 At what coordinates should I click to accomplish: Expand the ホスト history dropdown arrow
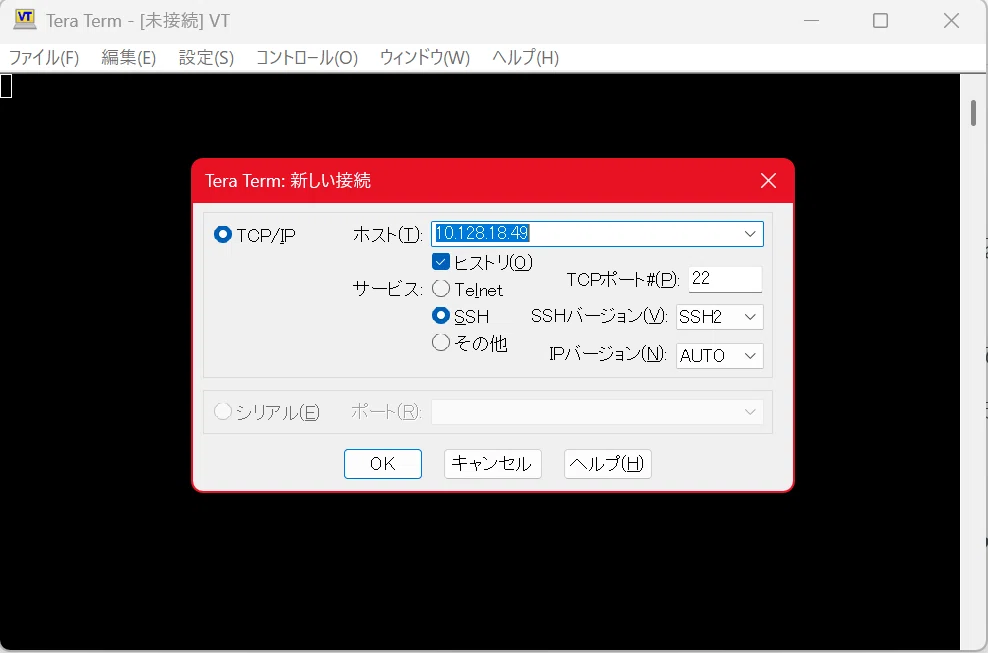point(750,234)
